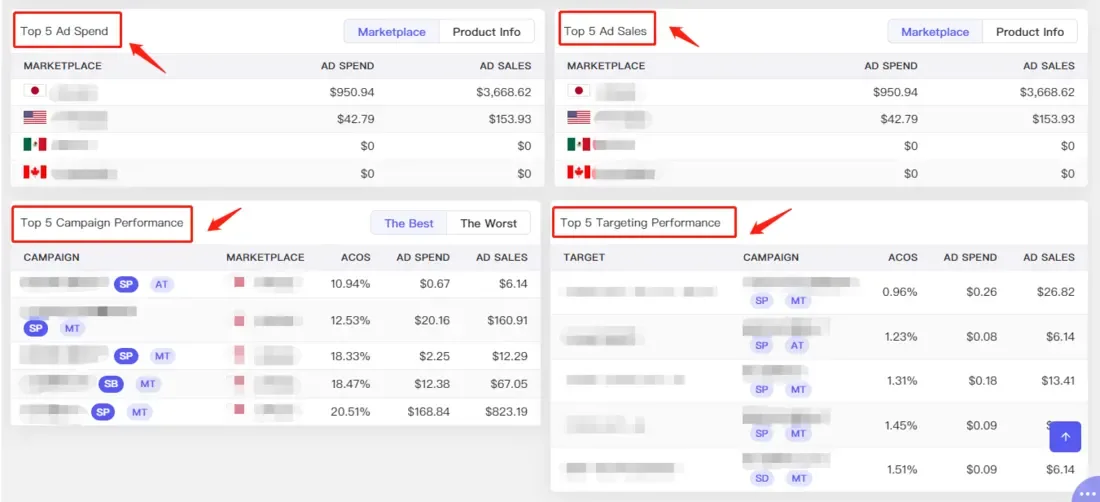This screenshot has height=502, width=1100.
Task: Click the $160.91 ad sales value
Action: [507, 320]
